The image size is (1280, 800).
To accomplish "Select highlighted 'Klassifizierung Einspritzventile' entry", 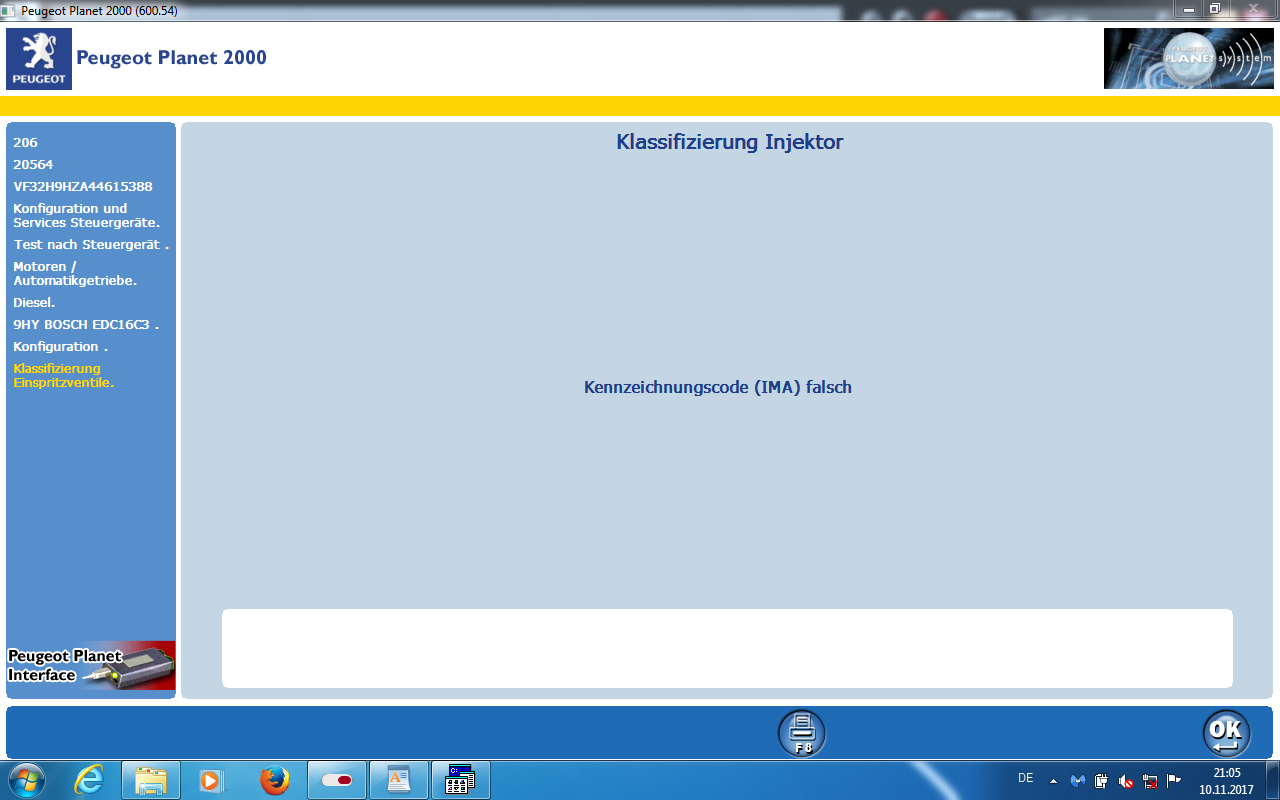I will pyautogui.click(x=63, y=376).
